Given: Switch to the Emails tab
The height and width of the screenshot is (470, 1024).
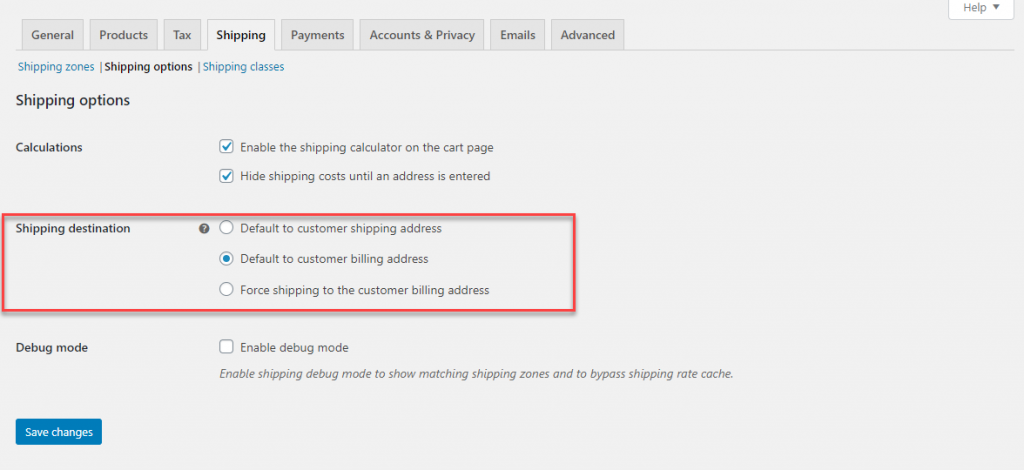Looking at the screenshot, I should click(x=517, y=35).
